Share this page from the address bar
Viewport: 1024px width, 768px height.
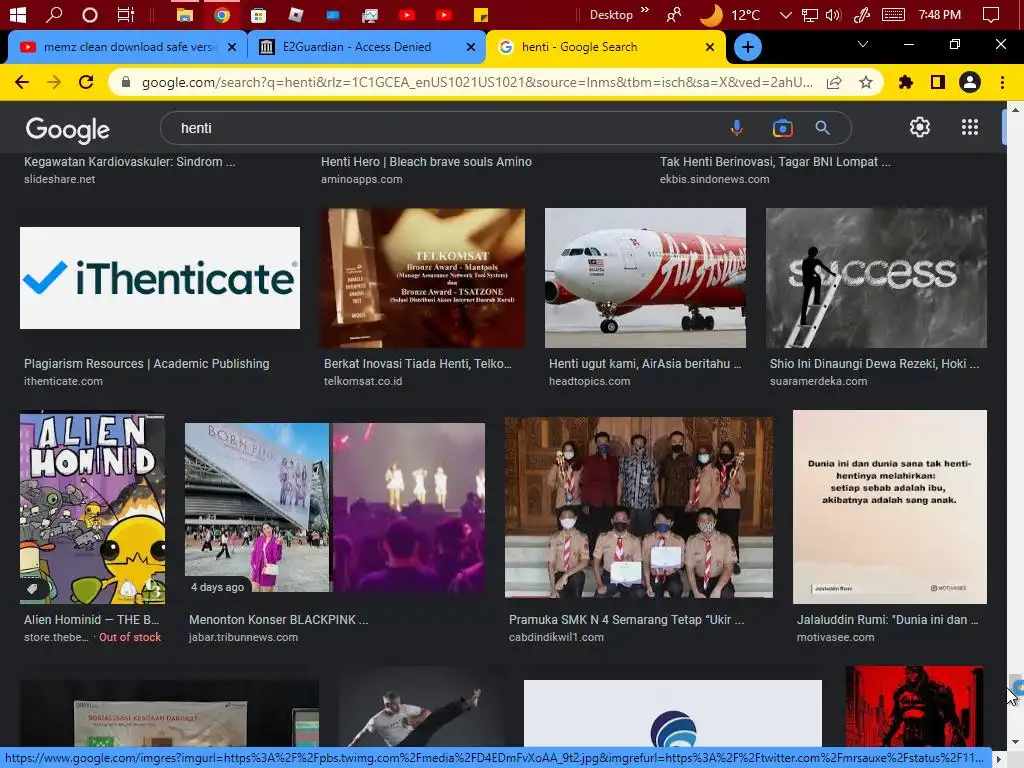tap(834, 82)
